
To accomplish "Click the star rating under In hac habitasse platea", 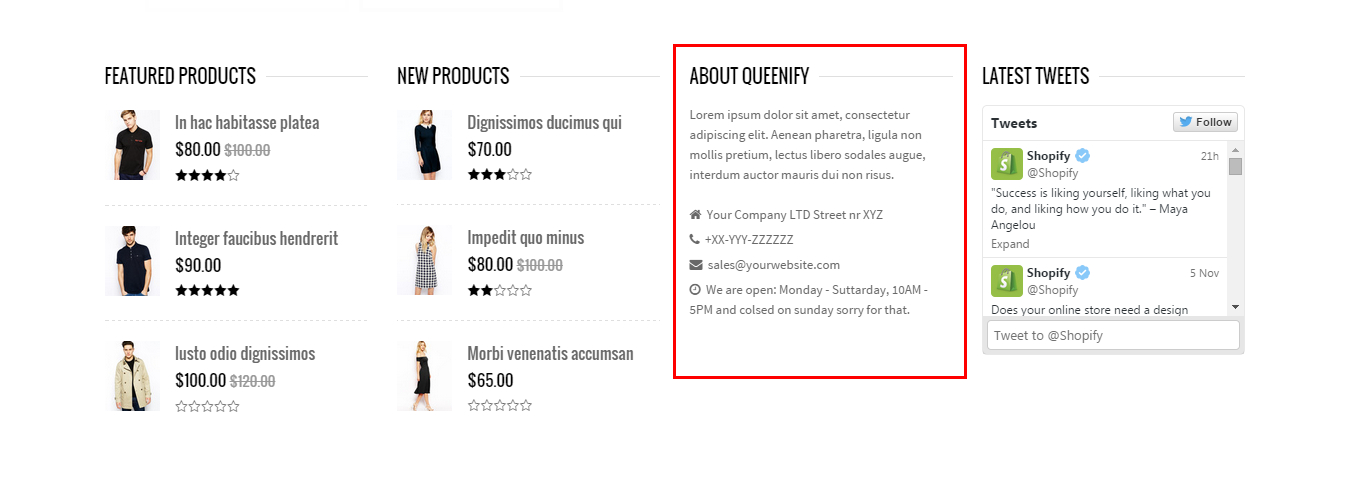I will [207, 175].
